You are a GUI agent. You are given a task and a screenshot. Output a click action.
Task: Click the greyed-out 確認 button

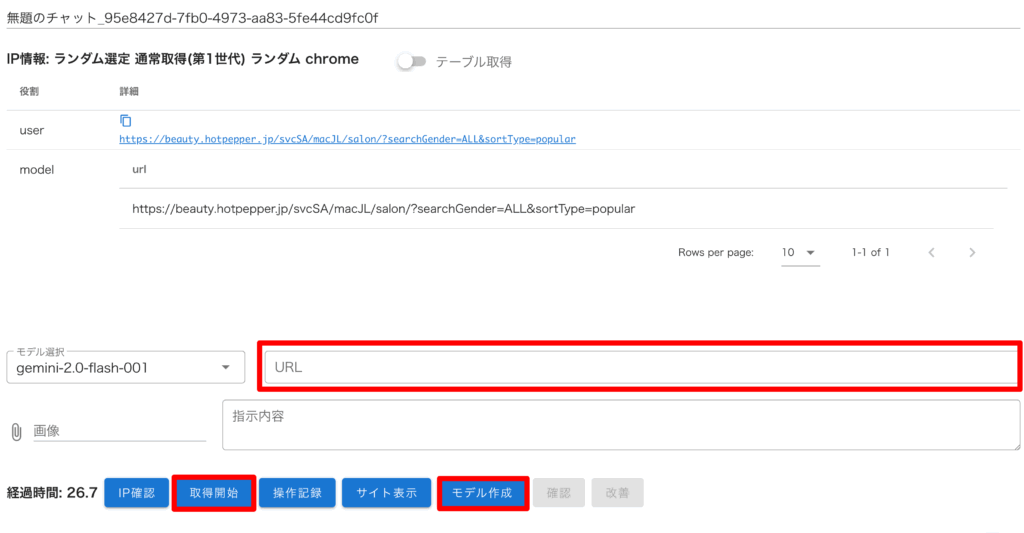pyautogui.click(x=558, y=493)
